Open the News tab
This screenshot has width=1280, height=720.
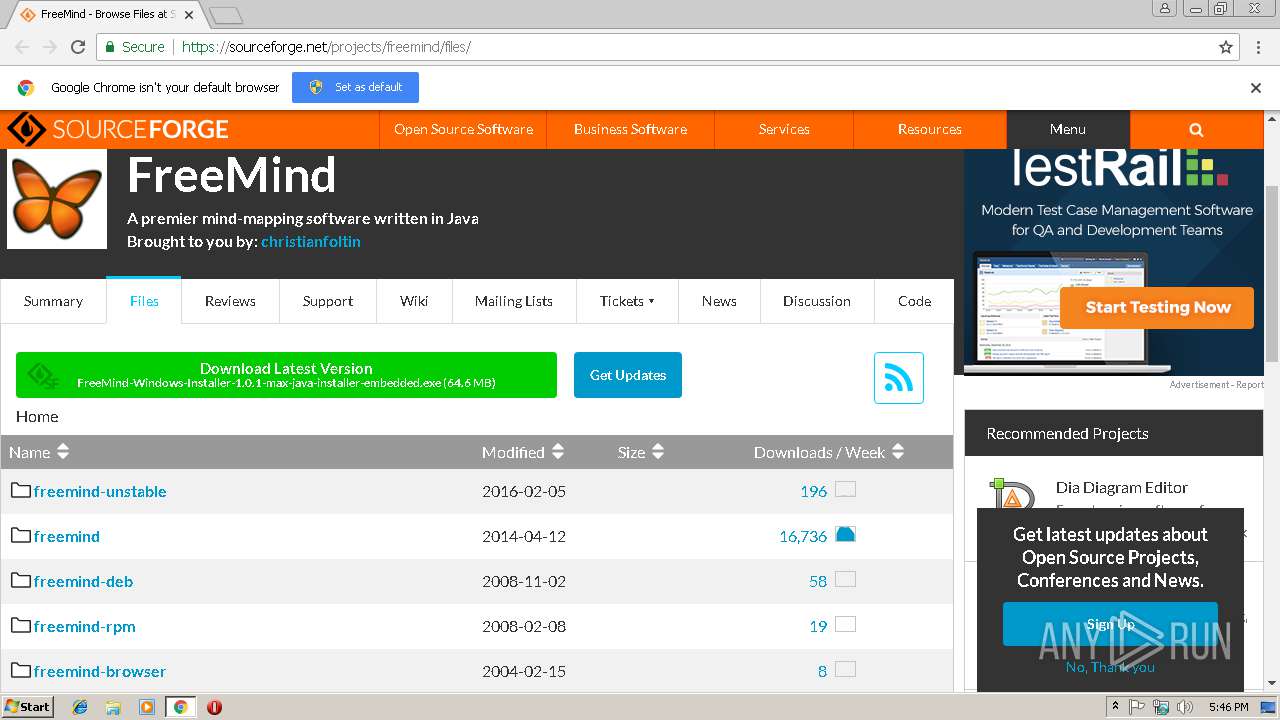[x=719, y=301]
